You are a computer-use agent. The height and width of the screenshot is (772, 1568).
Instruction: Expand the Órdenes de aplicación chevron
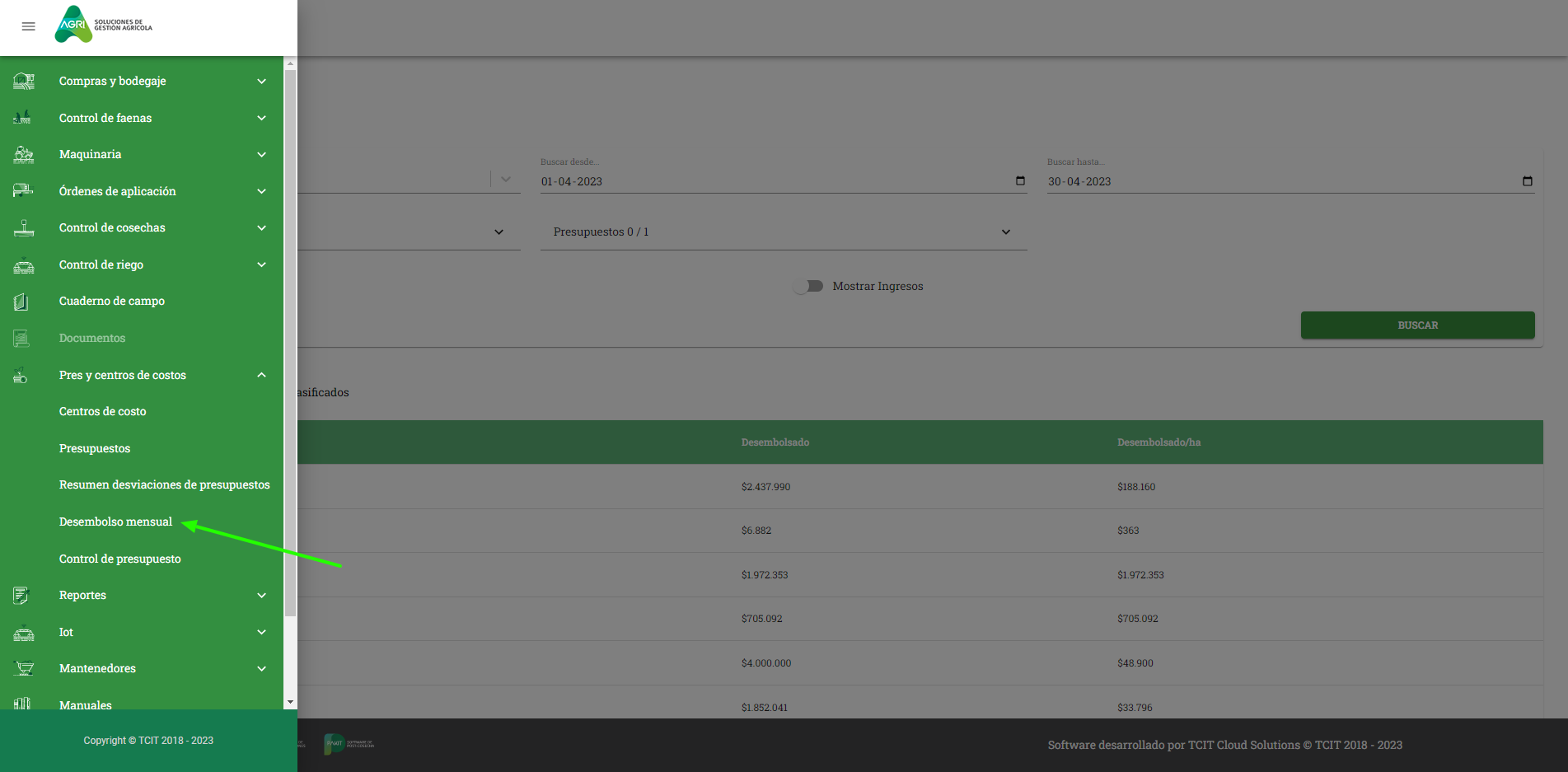(x=261, y=191)
